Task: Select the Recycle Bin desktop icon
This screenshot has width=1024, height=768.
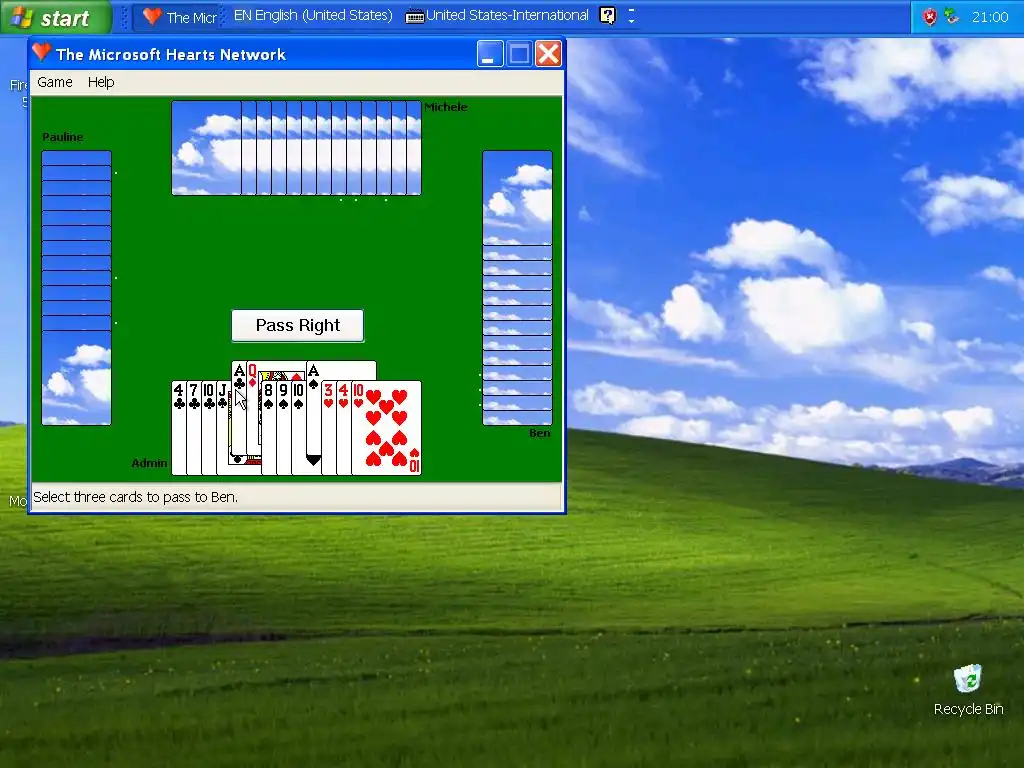Action: click(x=968, y=690)
